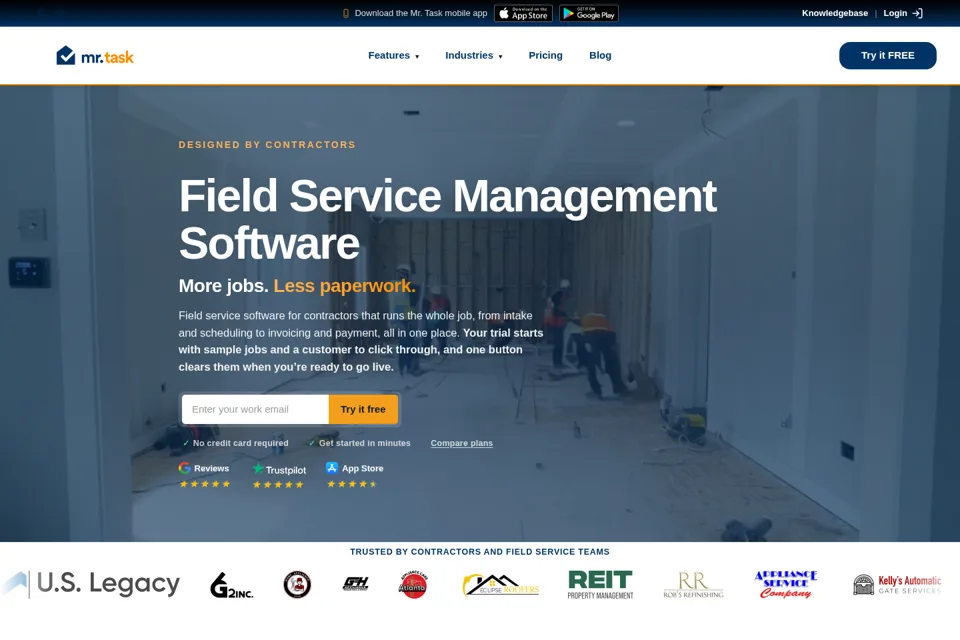Click the Try it FREE header button
This screenshot has height=640, width=960.
(x=887, y=56)
